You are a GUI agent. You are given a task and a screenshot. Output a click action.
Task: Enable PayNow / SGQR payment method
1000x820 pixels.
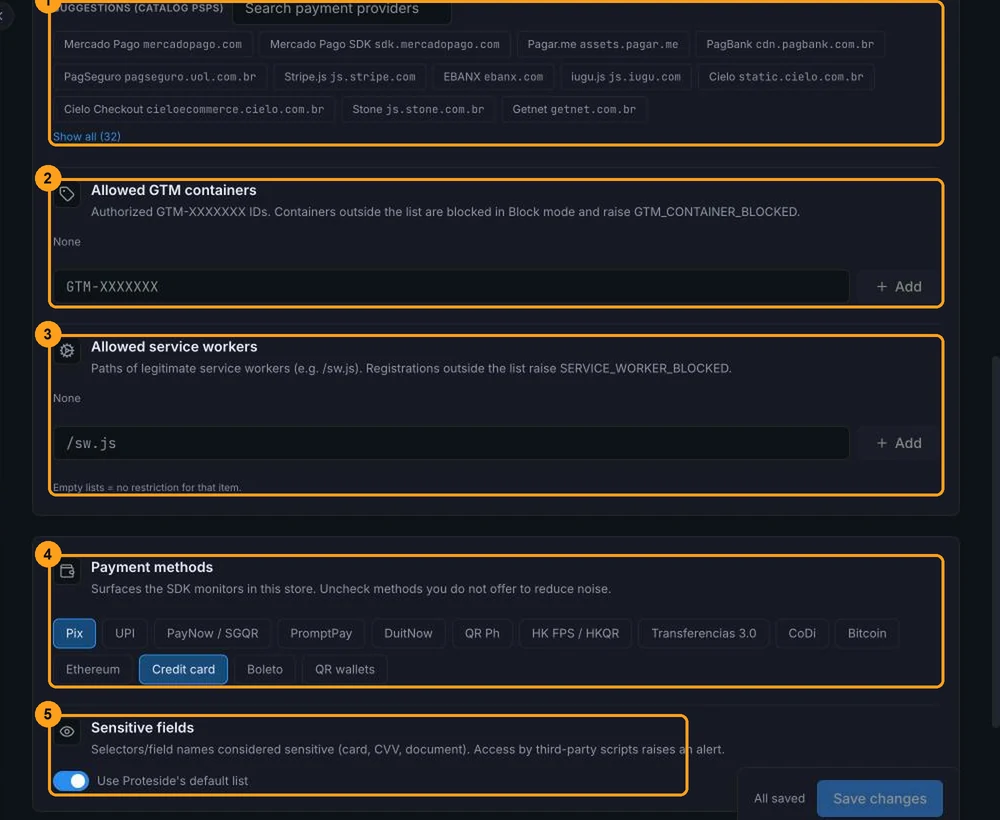click(212, 633)
